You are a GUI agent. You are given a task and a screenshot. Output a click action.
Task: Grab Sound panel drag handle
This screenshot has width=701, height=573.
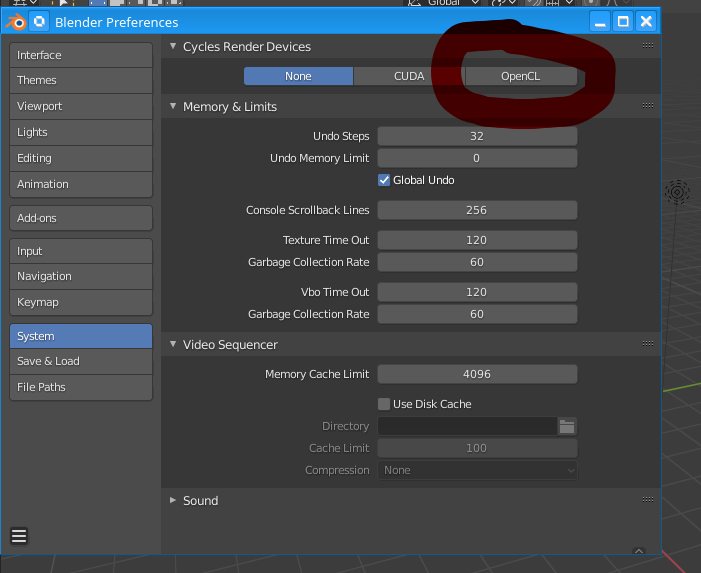(648, 500)
